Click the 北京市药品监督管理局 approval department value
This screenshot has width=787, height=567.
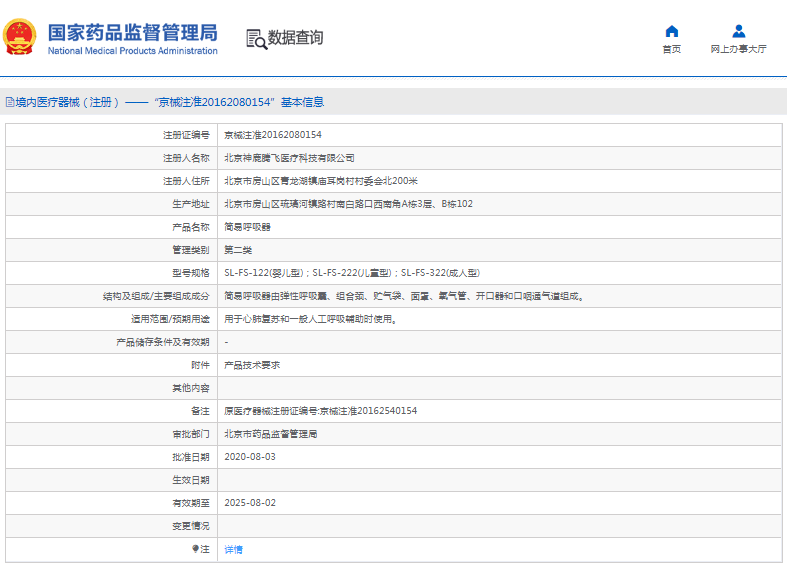coord(270,434)
